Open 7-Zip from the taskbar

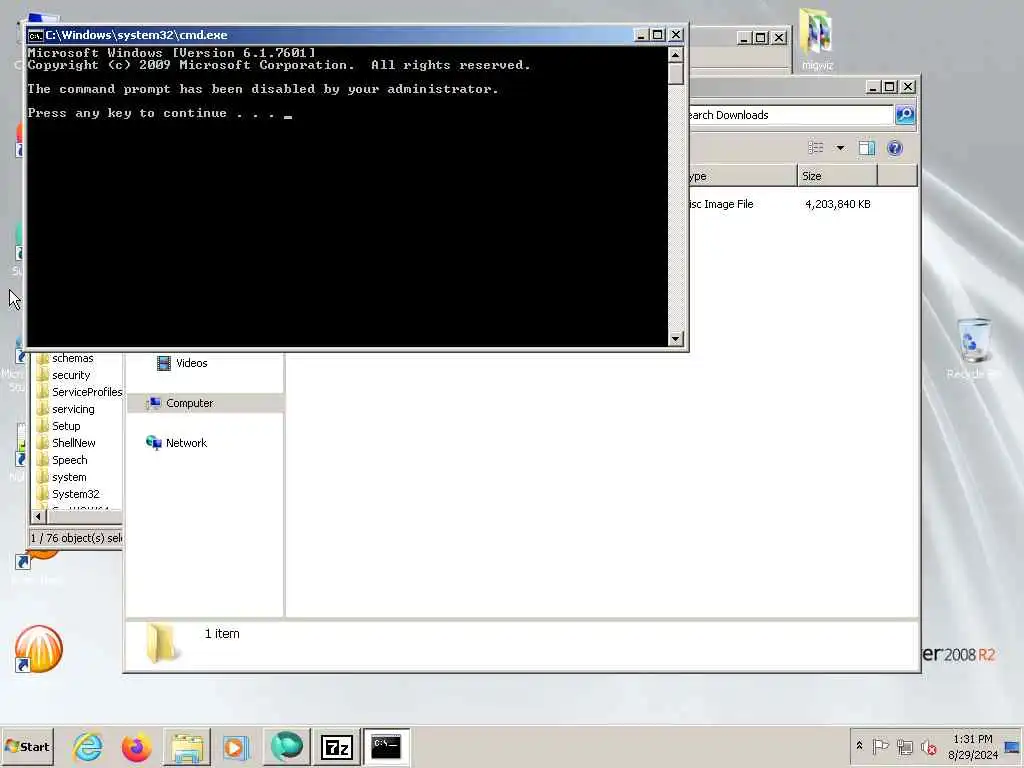coord(336,746)
